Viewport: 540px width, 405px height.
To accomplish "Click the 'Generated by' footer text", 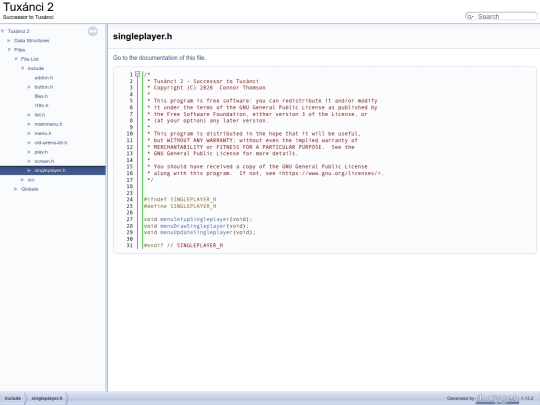I will click(460, 398).
